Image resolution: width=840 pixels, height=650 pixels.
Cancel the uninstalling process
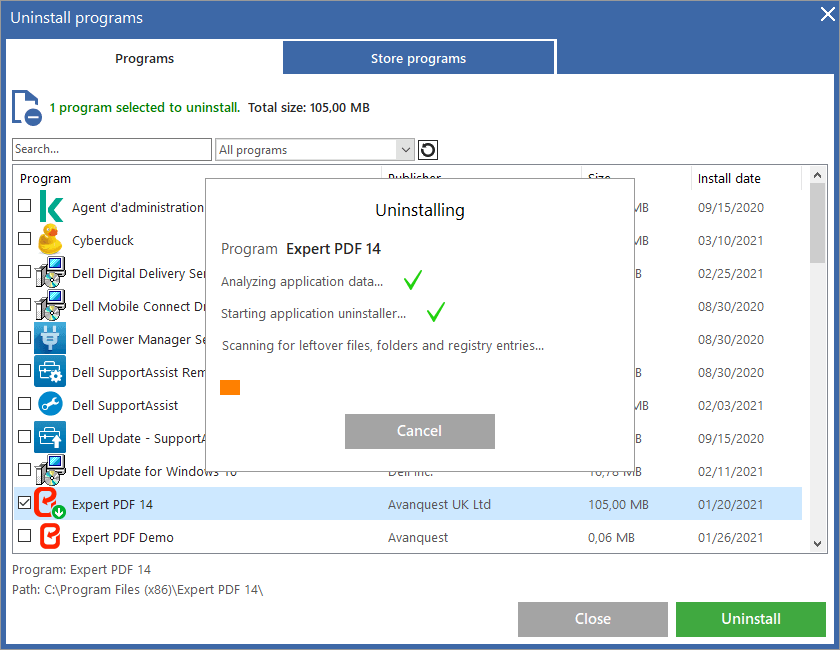(x=420, y=431)
